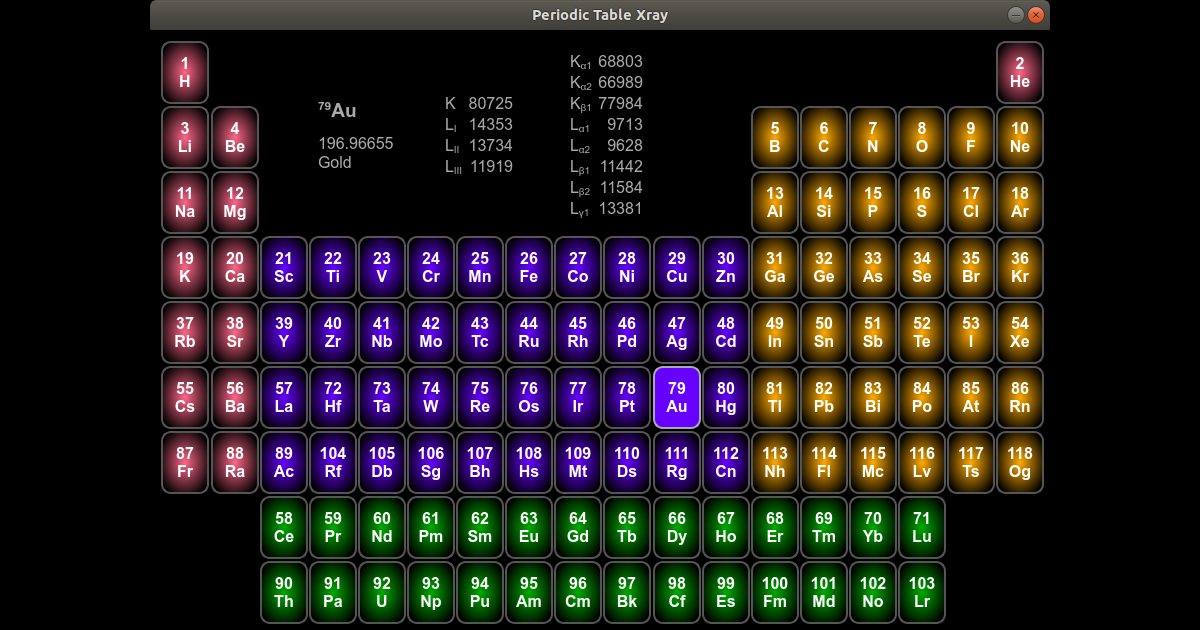Click the currently highlighted Gold (Au) tile
The height and width of the screenshot is (630, 1200).
677,397
